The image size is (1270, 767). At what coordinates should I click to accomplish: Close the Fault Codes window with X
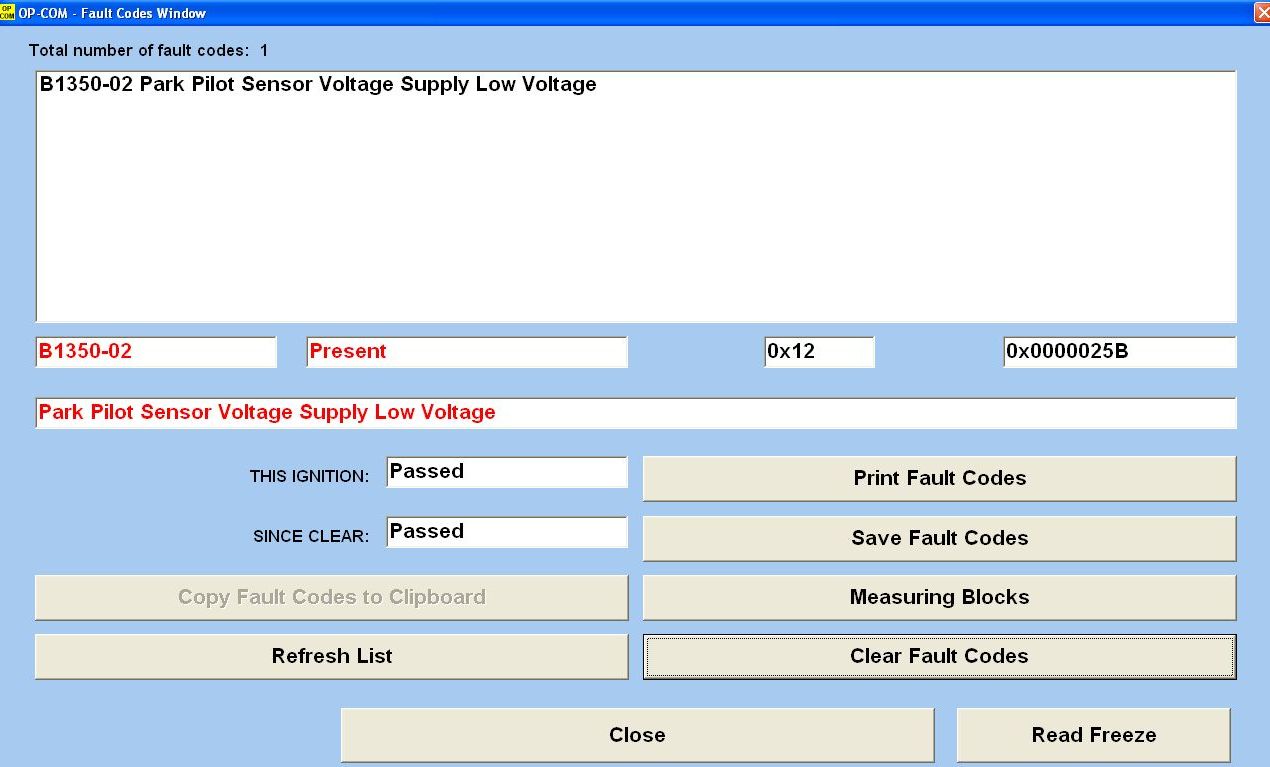tap(1260, 13)
